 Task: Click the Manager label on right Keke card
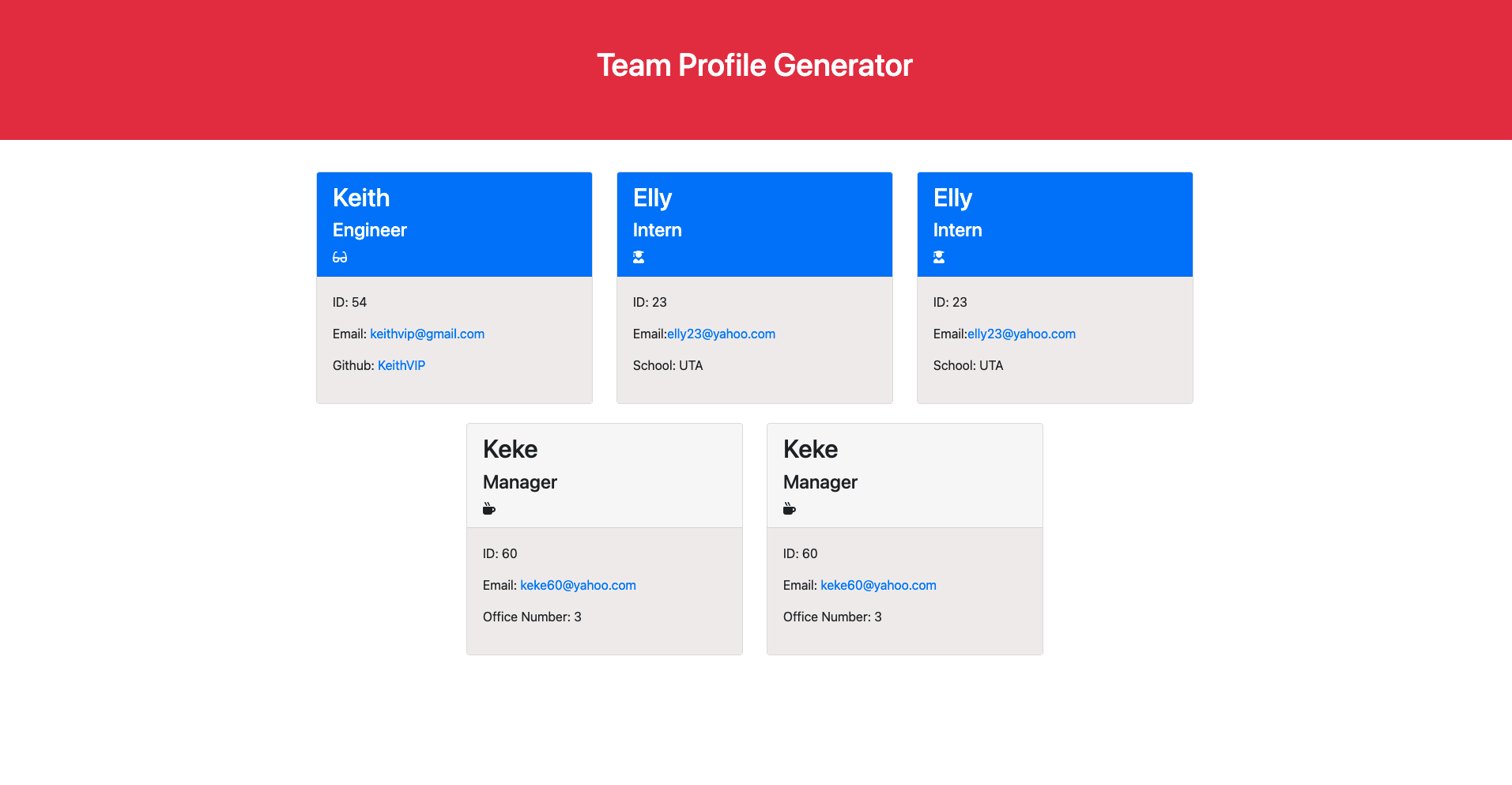pos(820,482)
